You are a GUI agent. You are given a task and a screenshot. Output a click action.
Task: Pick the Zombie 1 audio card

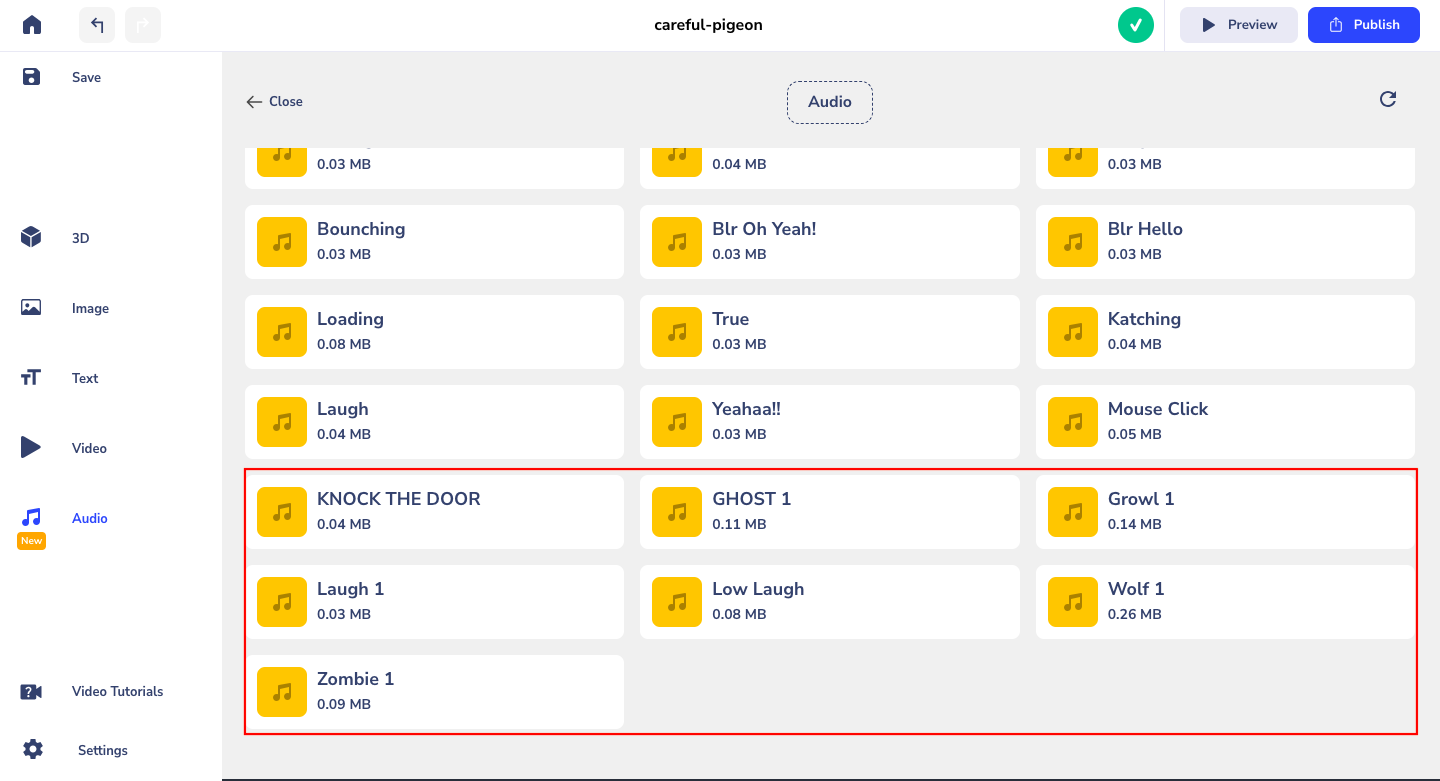pyautogui.click(x=434, y=691)
